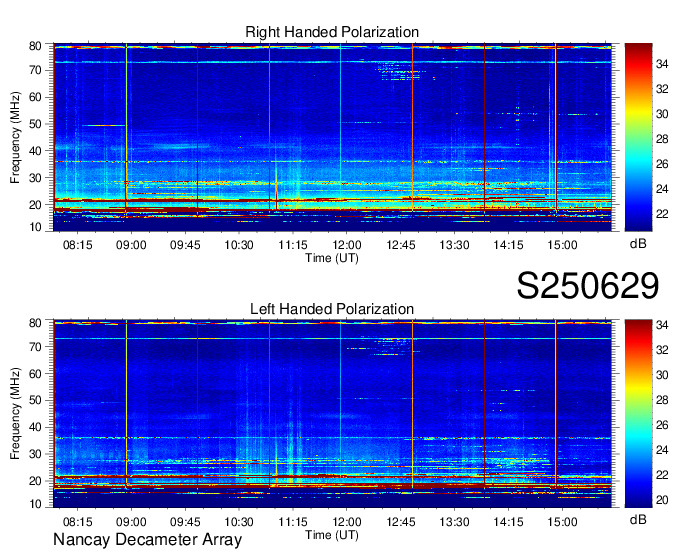680x552 pixels.
Task: Click the 50 frequency tick of Right Handed plot
Action: 35,124
